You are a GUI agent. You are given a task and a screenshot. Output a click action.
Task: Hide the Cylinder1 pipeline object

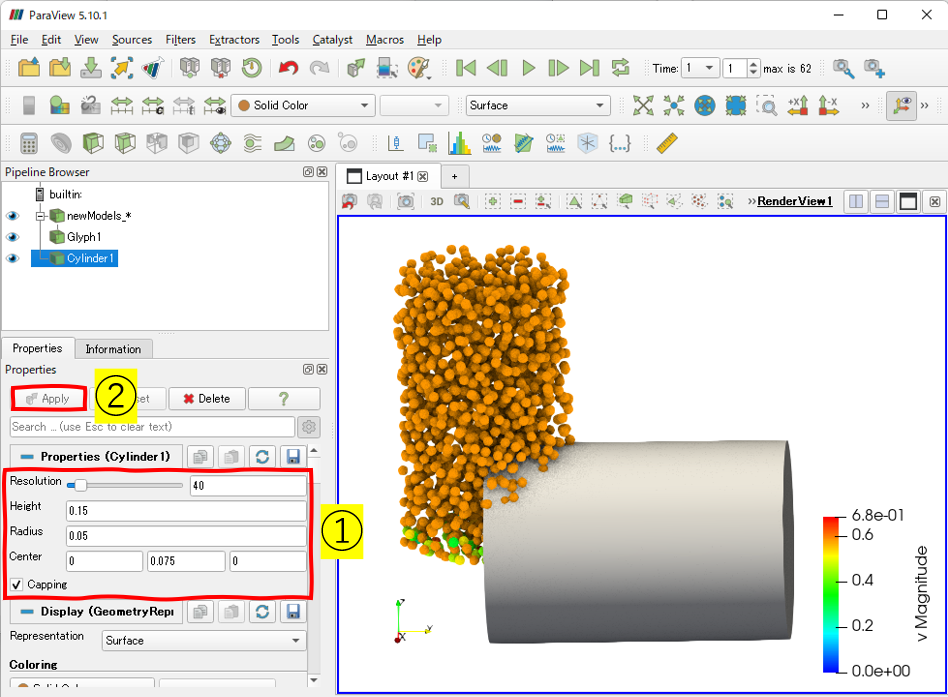13,258
